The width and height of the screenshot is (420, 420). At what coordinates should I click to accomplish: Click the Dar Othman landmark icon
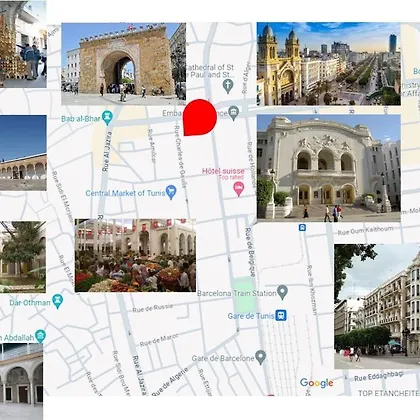pos(58,301)
